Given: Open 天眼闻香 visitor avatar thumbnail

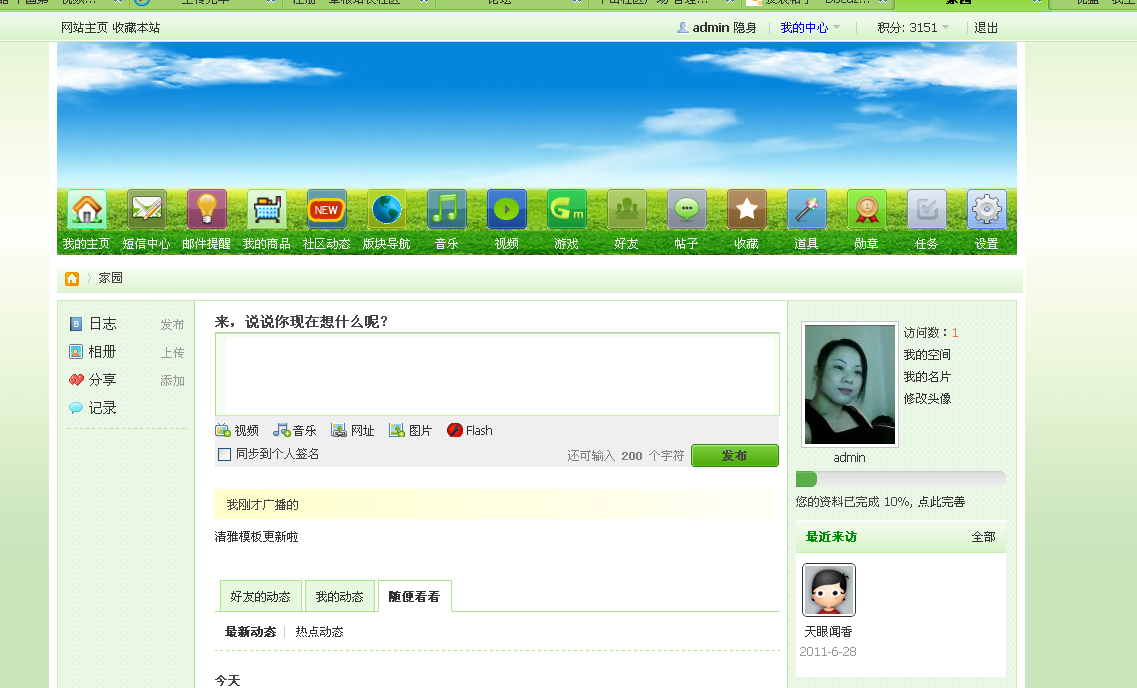Looking at the screenshot, I should 828,590.
